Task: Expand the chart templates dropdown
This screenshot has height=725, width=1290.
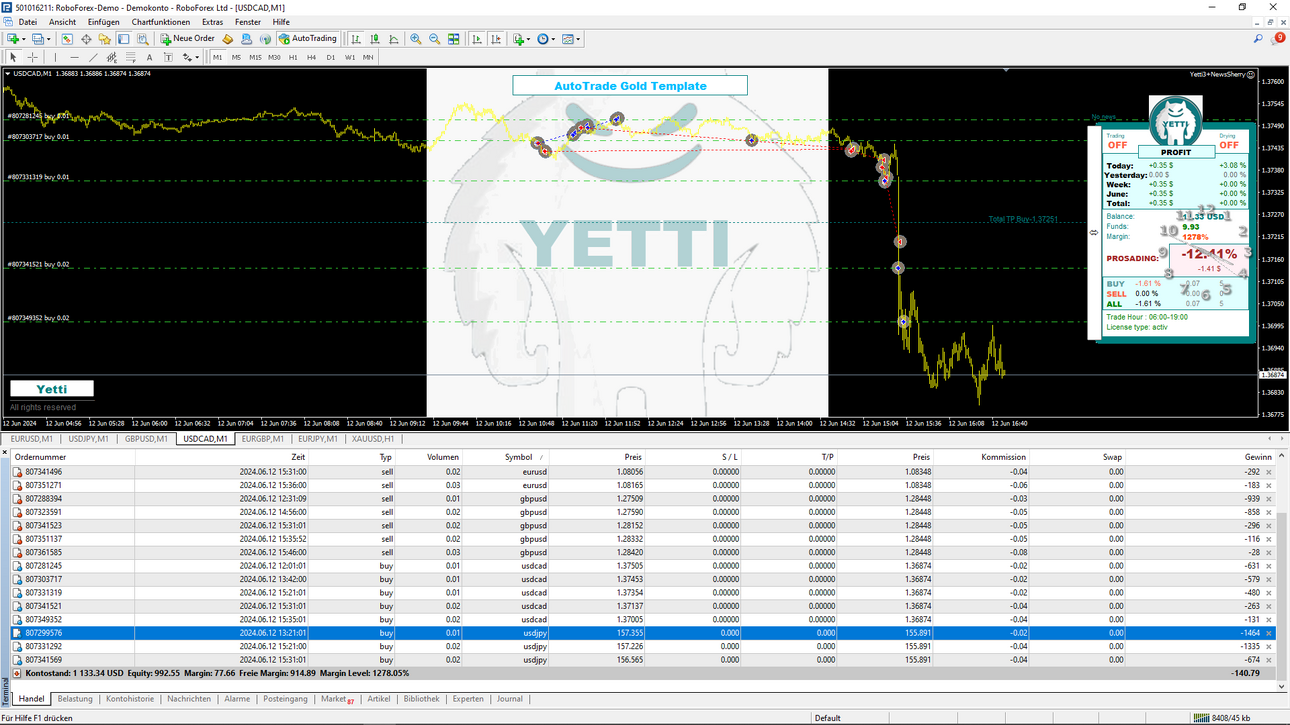Action: point(579,39)
